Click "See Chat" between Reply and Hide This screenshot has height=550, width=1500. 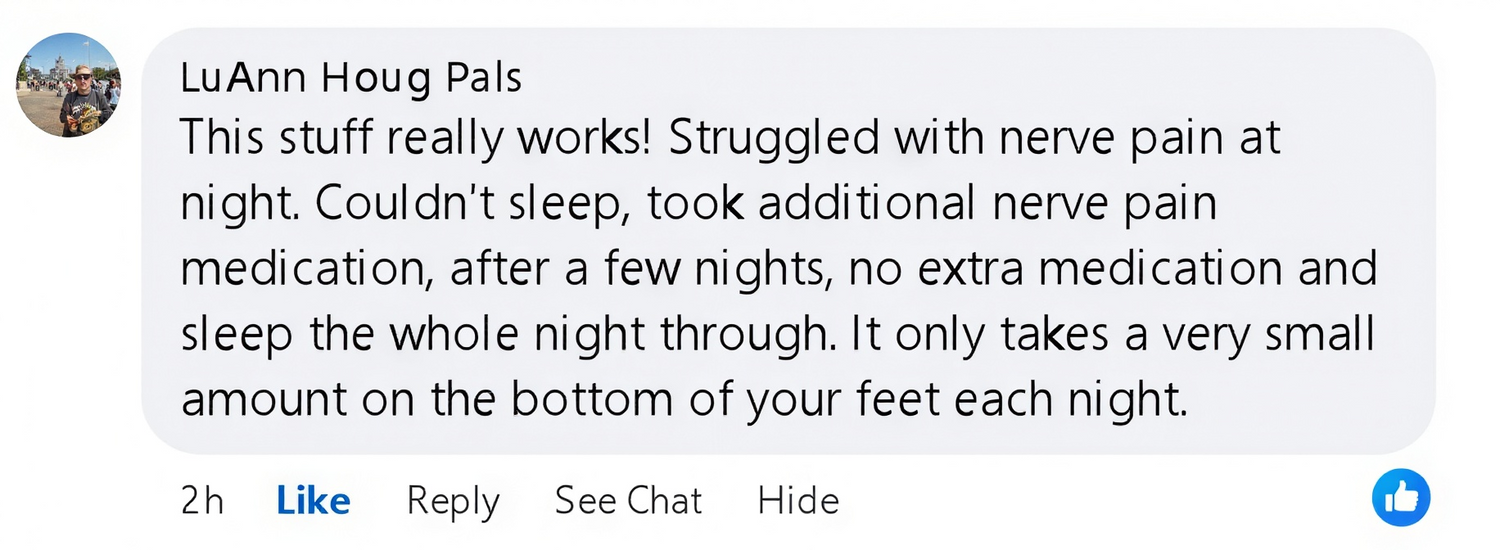pyautogui.click(x=628, y=500)
